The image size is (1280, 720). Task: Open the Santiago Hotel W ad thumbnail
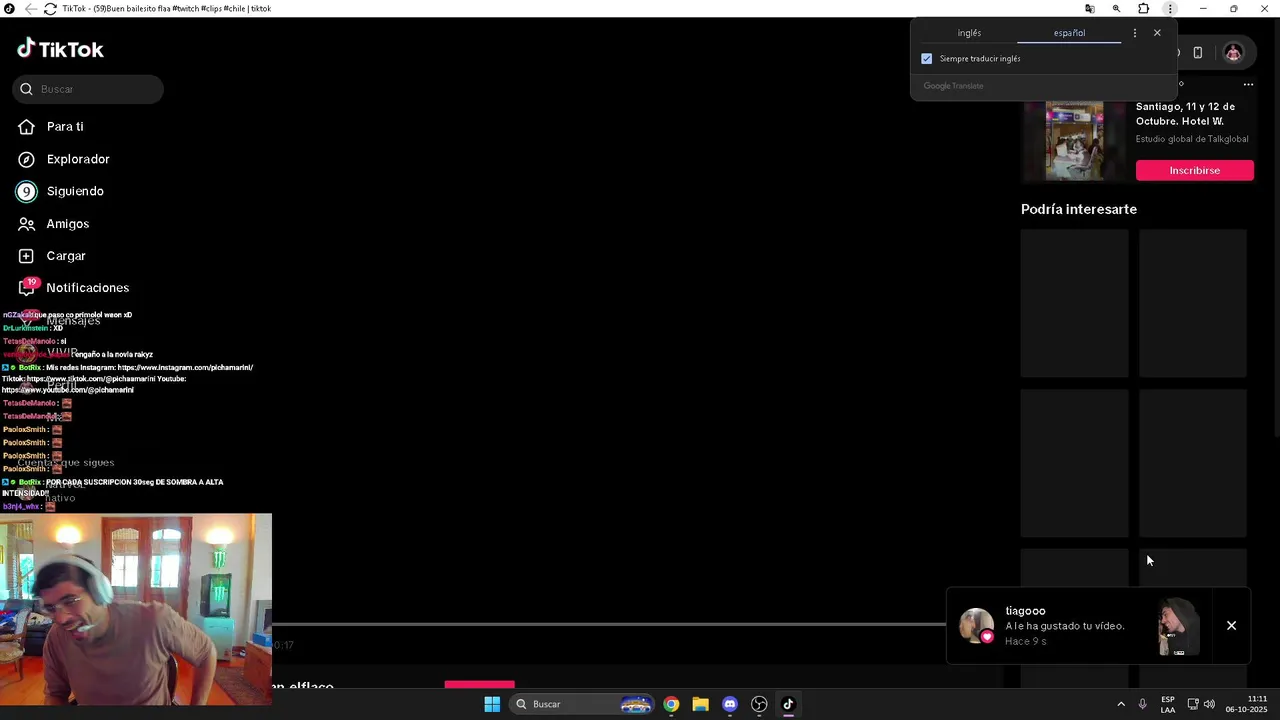point(1074,140)
